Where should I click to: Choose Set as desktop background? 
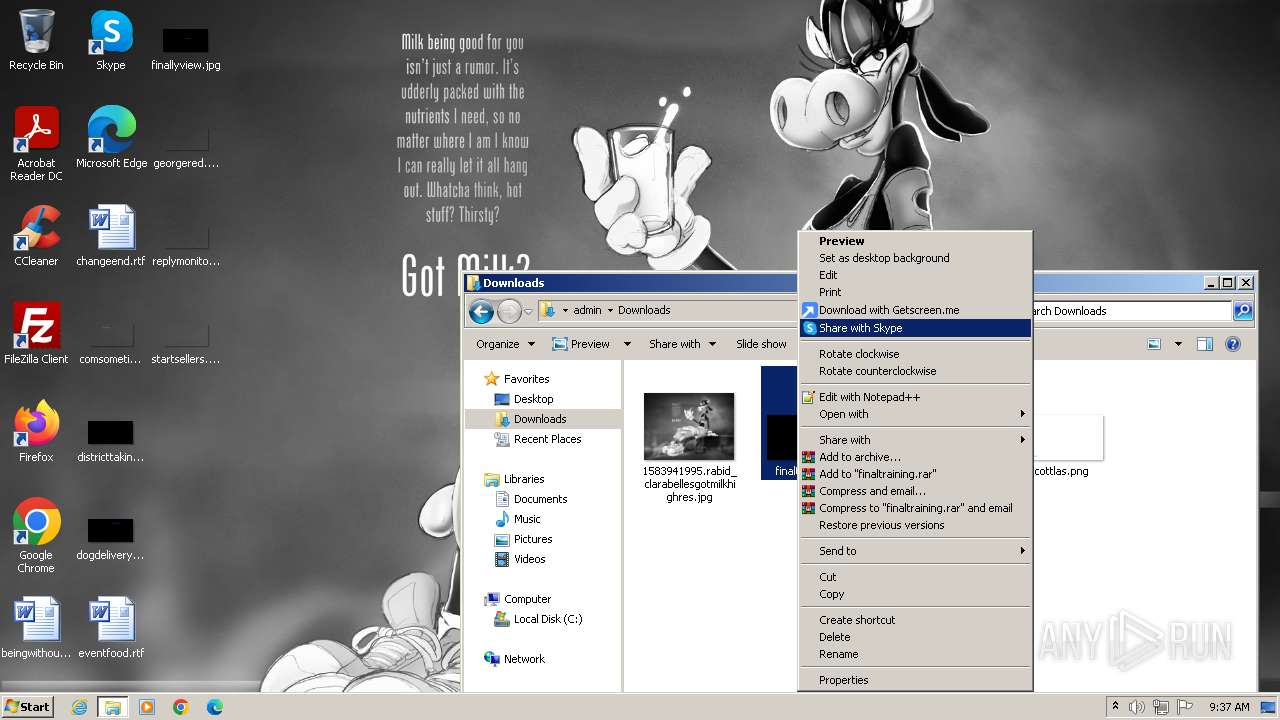pyautogui.click(x=915, y=258)
